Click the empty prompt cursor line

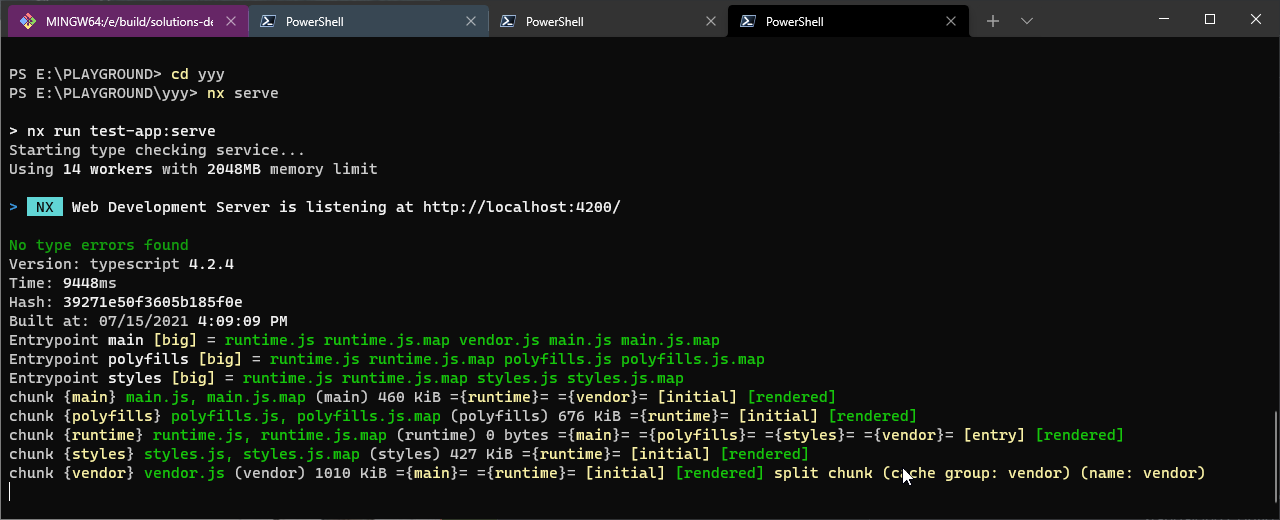coord(10,492)
